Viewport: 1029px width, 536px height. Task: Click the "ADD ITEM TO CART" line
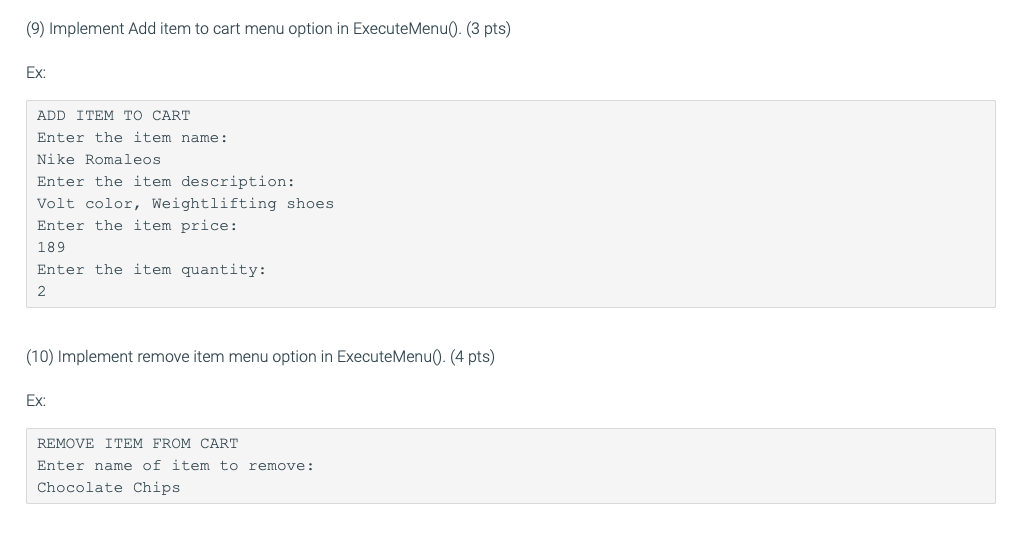[113, 116]
